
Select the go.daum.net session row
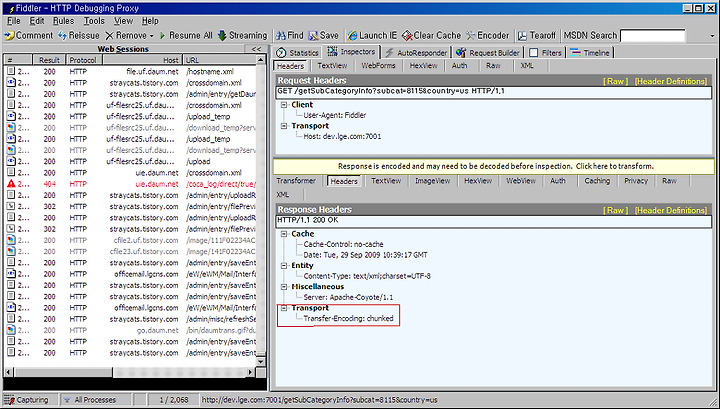(x=131, y=330)
